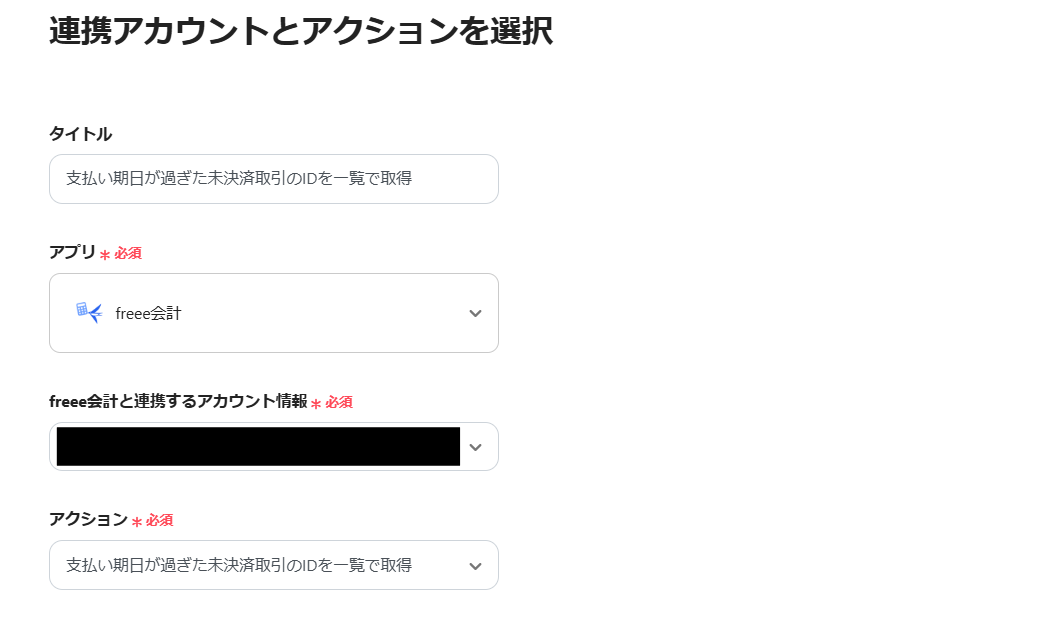Click the タイトル input field
The image size is (1038, 622).
click(273, 179)
